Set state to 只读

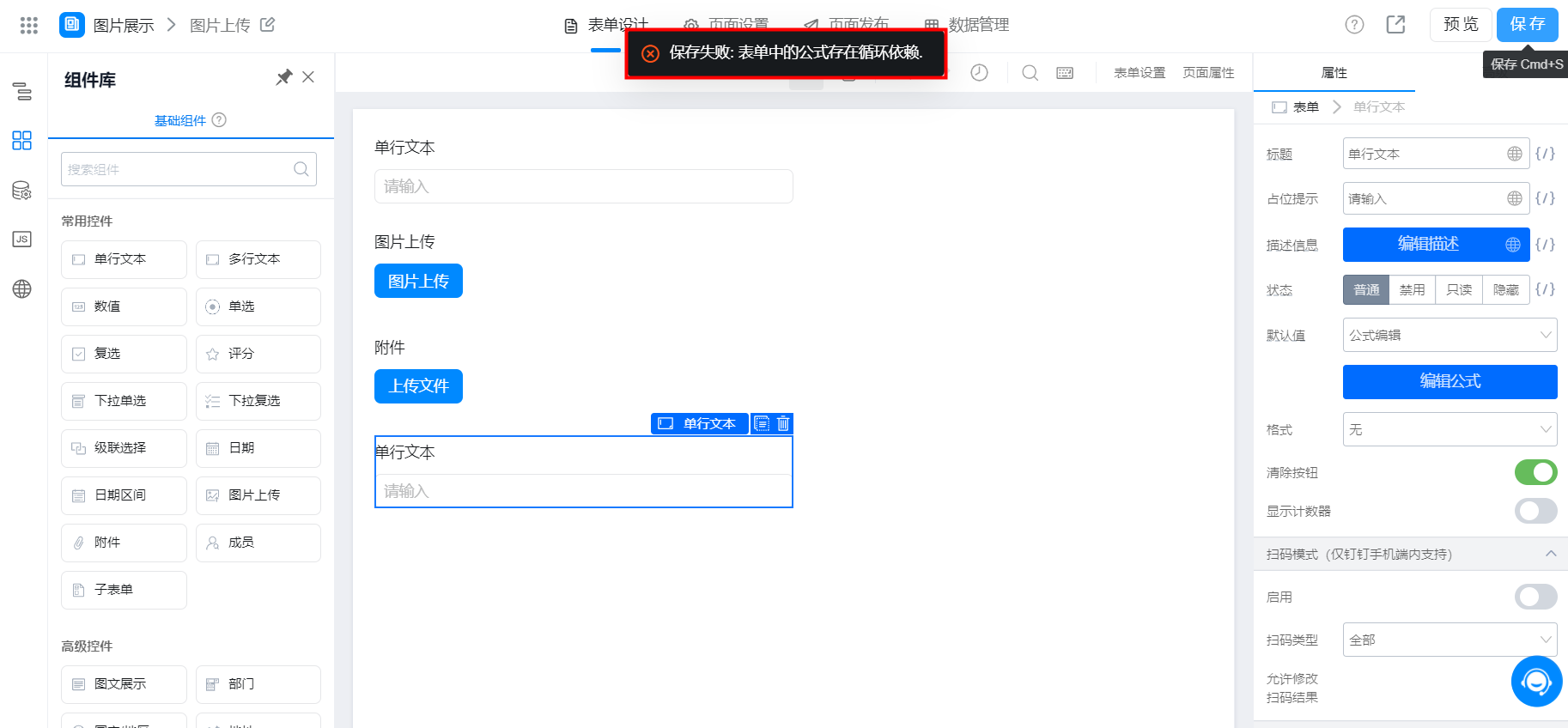click(x=1459, y=290)
